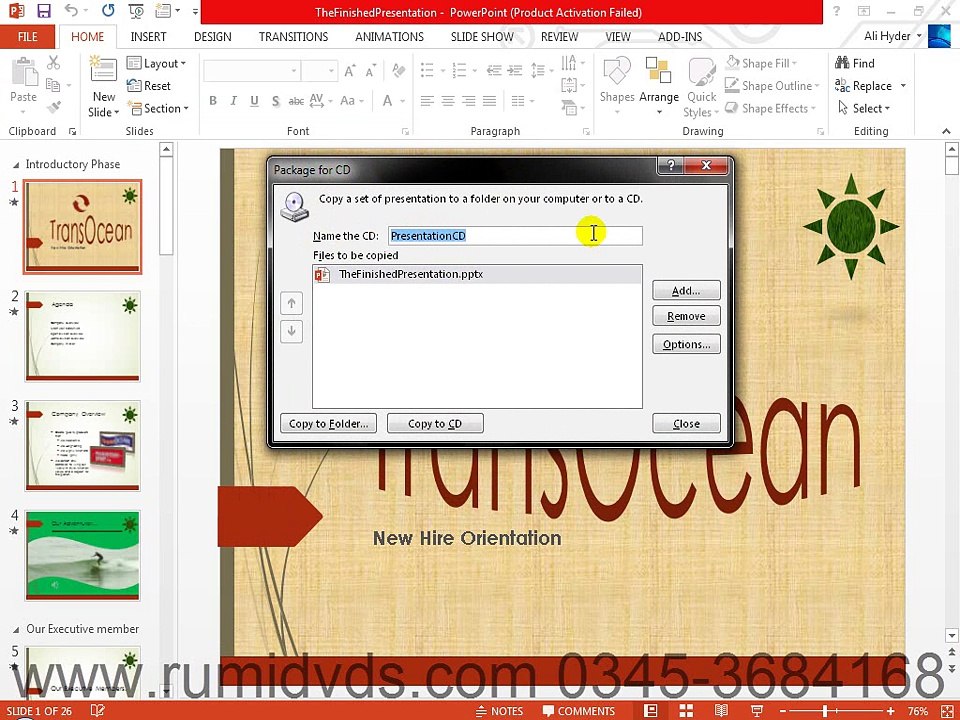Click Copy to Folder... button
The height and width of the screenshot is (720, 960).
click(x=329, y=424)
